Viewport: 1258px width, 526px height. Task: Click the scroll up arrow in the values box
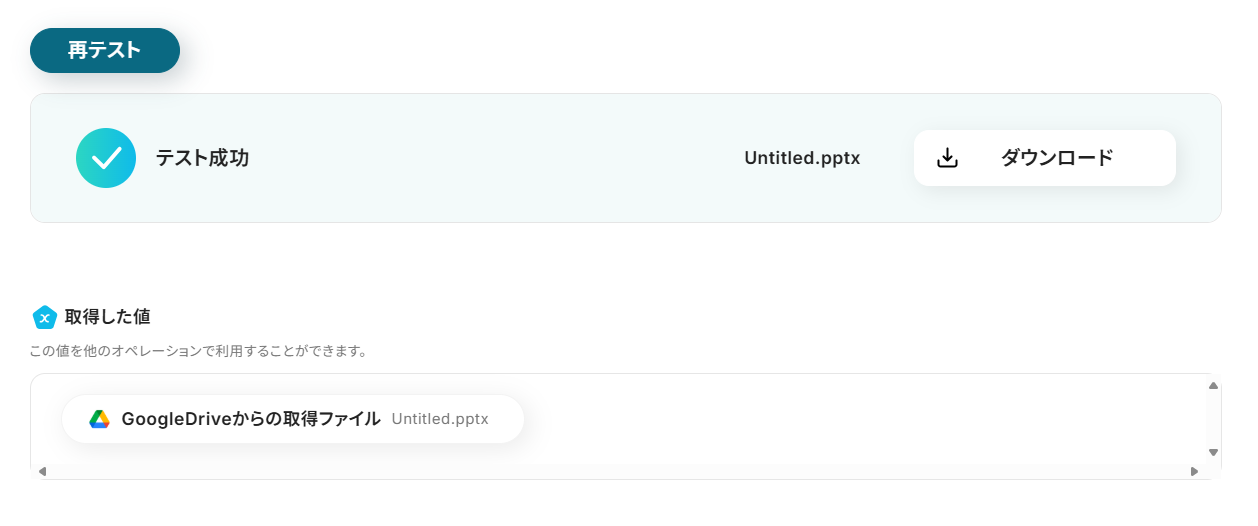point(1213,385)
